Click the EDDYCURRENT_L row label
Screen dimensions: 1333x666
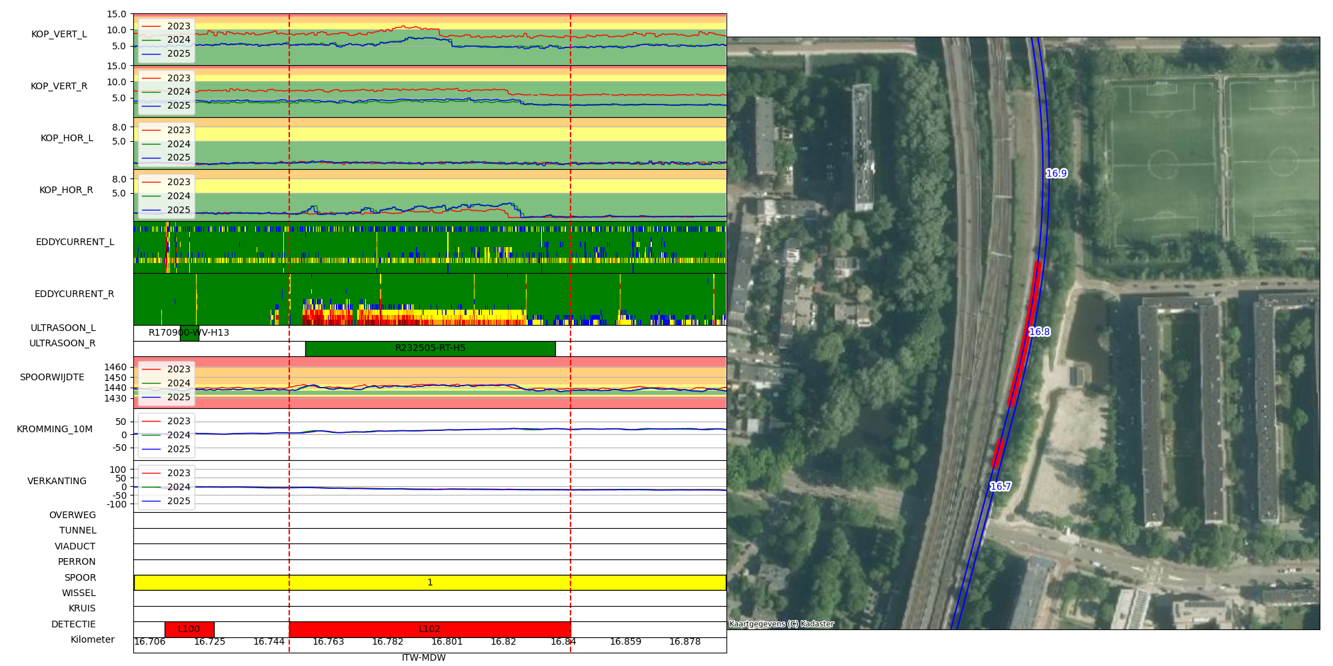click(x=75, y=242)
